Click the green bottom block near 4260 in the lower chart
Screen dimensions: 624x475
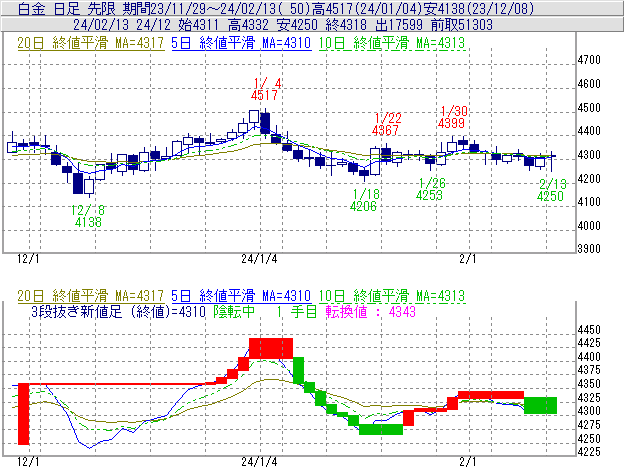(381, 430)
